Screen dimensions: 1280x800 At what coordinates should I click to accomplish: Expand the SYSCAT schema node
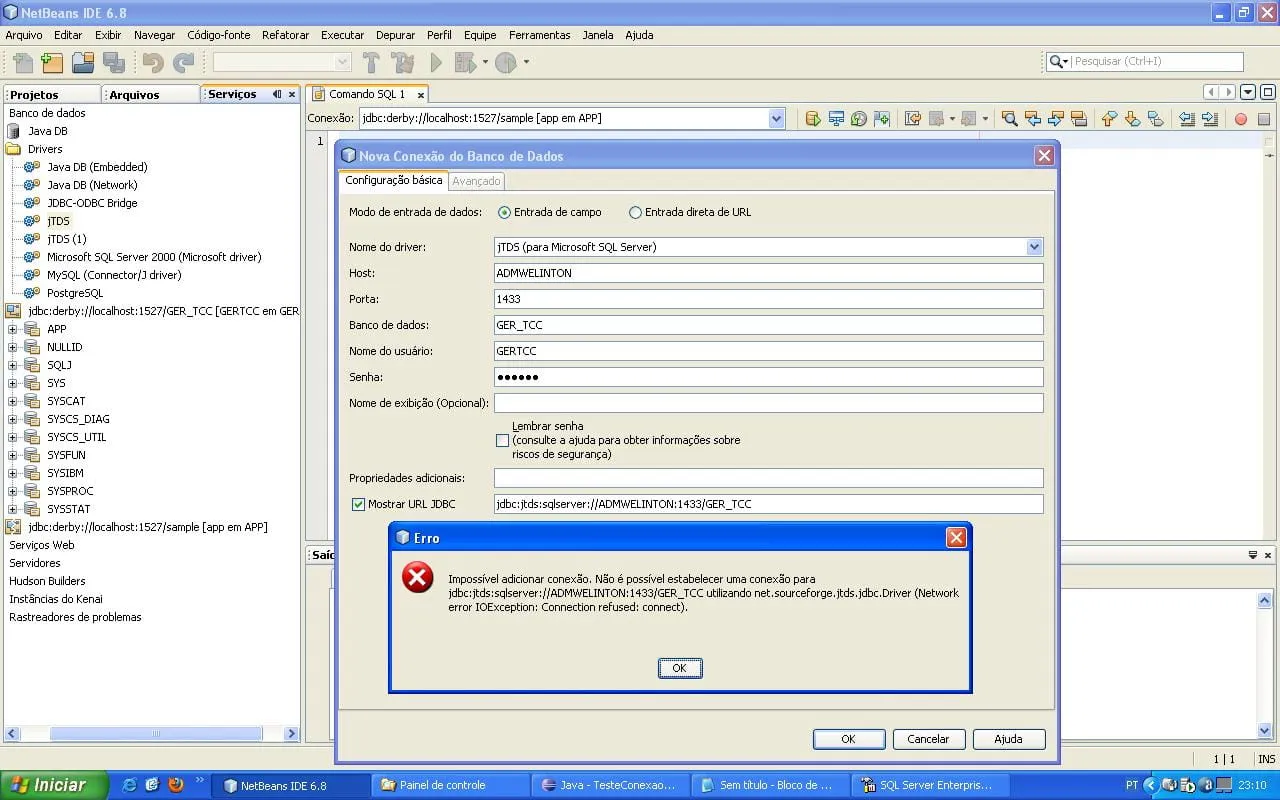(13, 401)
